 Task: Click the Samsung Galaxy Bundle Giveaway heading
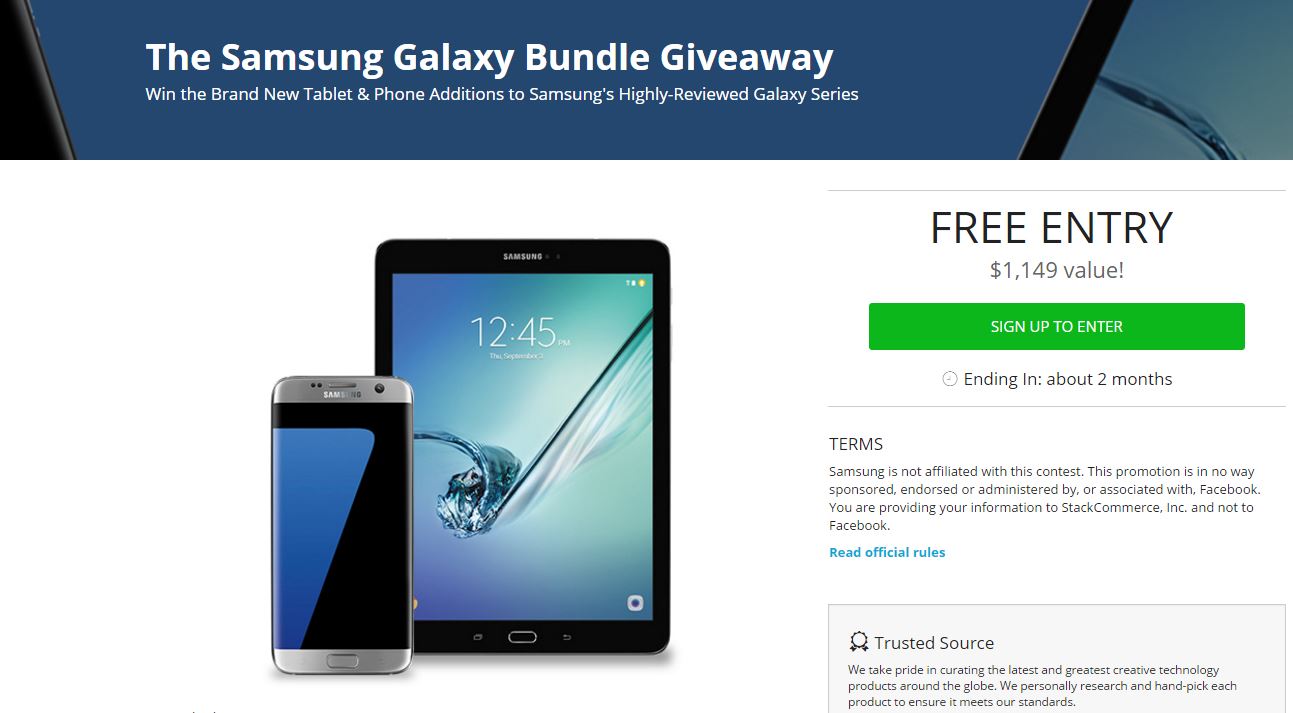click(x=489, y=57)
